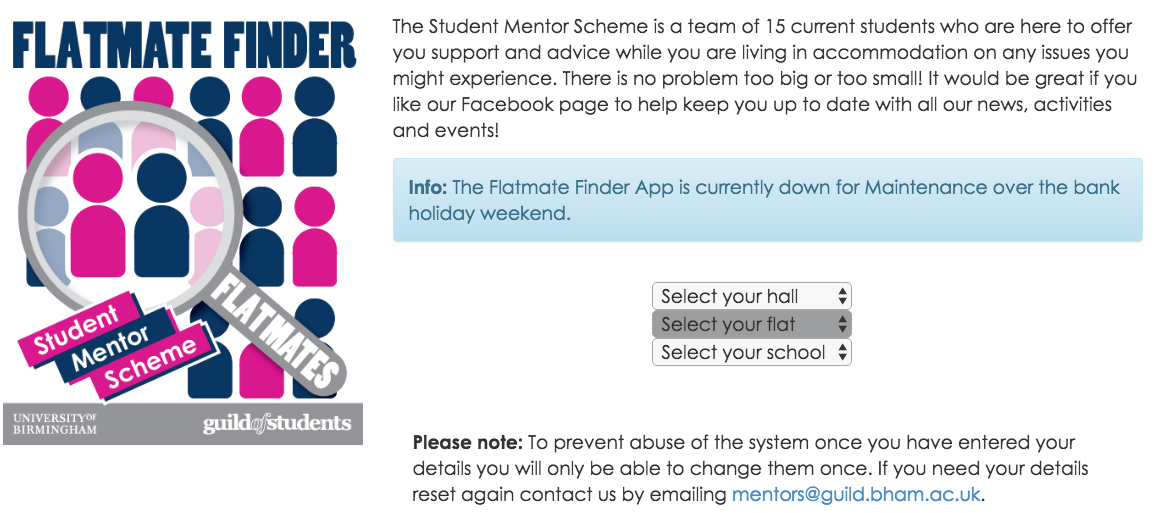The height and width of the screenshot is (513, 1155).
Task: Expand the "Select your school" dropdown
Action: pyautogui.click(x=751, y=352)
